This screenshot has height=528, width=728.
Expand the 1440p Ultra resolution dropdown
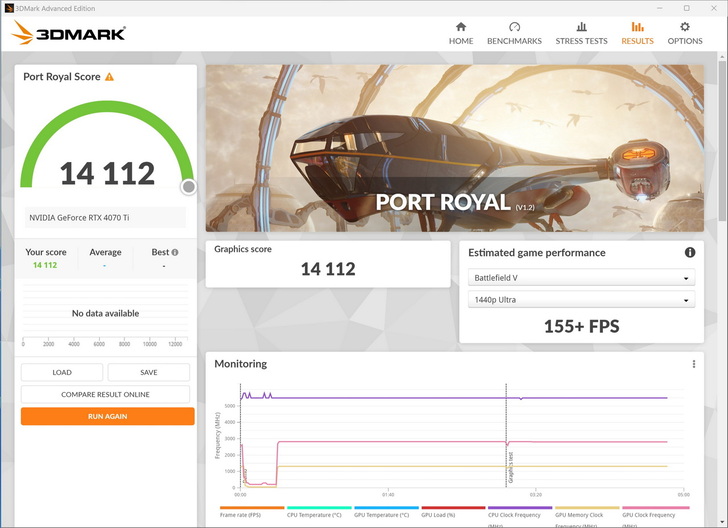[581, 300]
